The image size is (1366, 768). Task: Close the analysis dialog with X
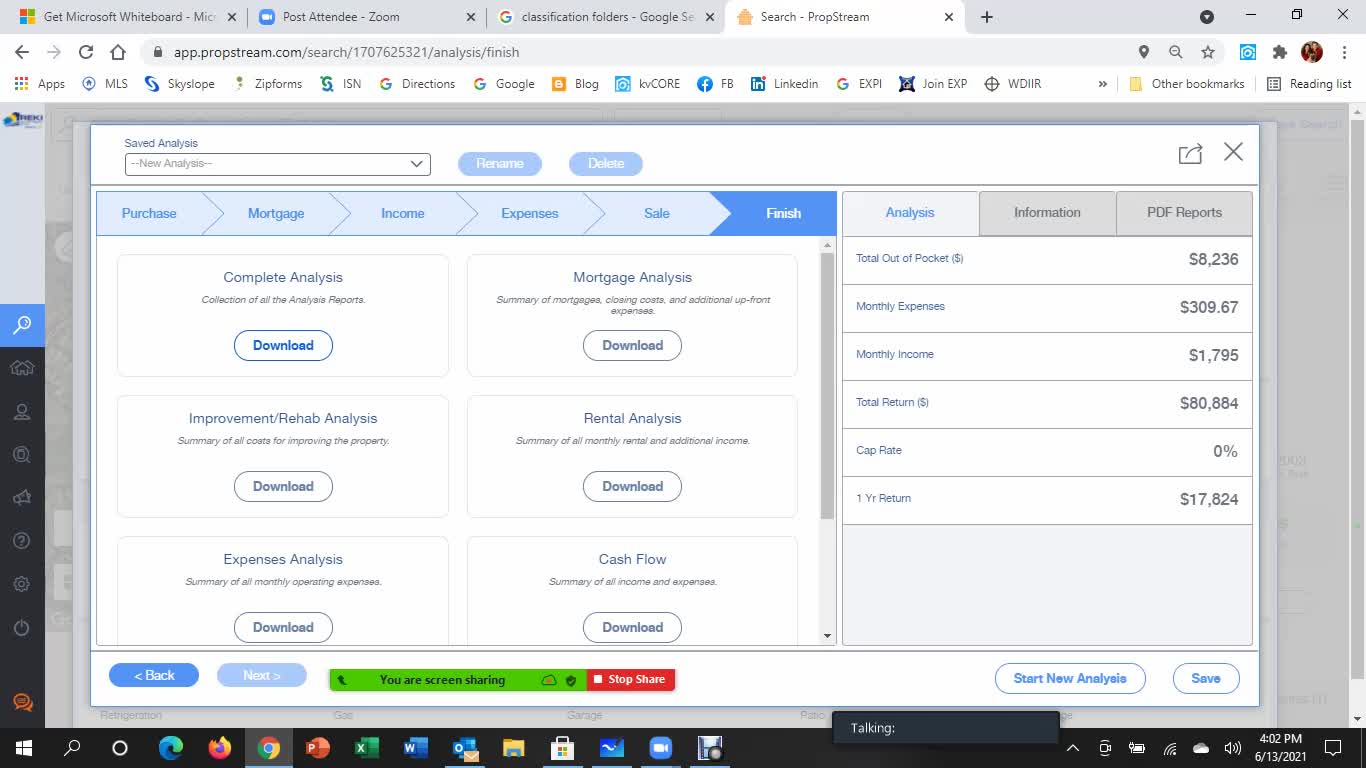point(1233,151)
